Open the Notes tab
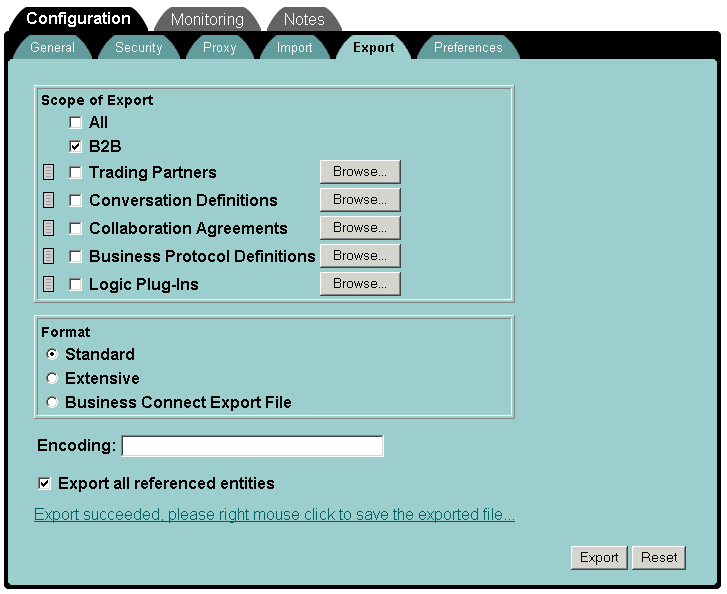 [304, 19]
